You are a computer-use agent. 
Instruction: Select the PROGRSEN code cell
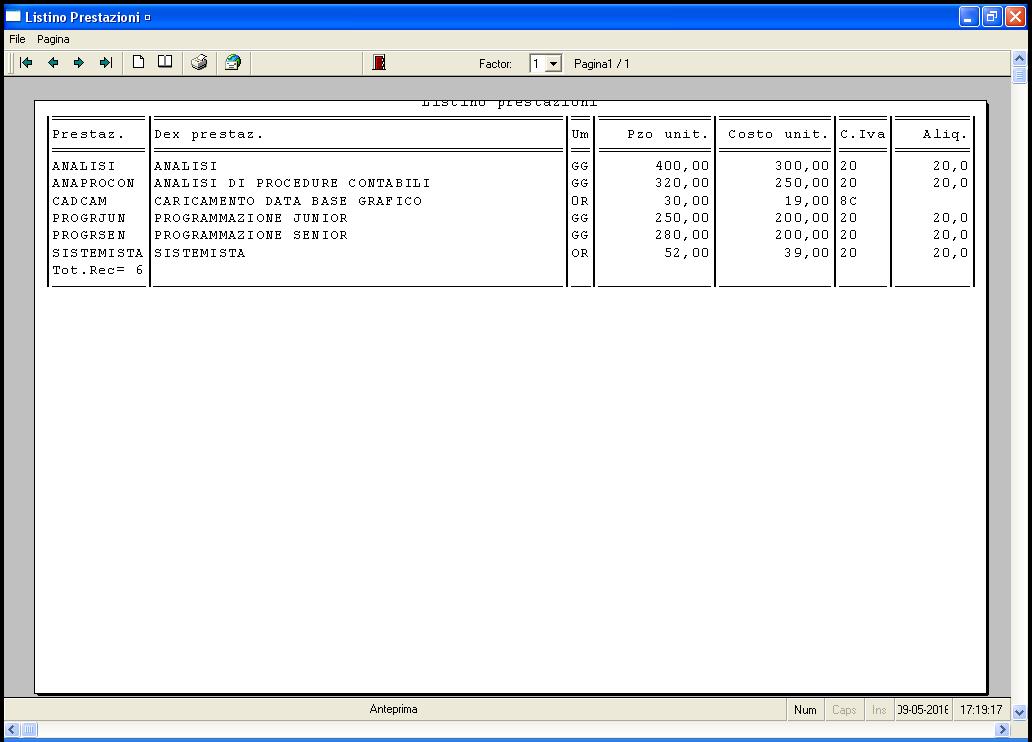89,235
